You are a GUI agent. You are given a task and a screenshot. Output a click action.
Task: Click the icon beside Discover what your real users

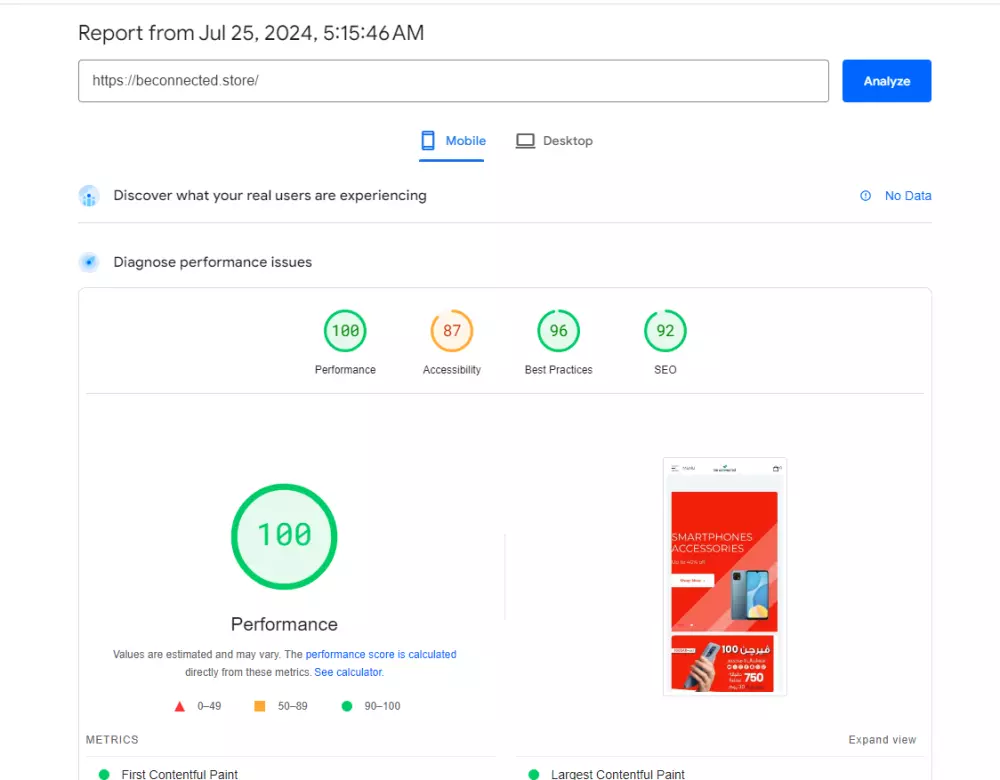pos(89,195)
